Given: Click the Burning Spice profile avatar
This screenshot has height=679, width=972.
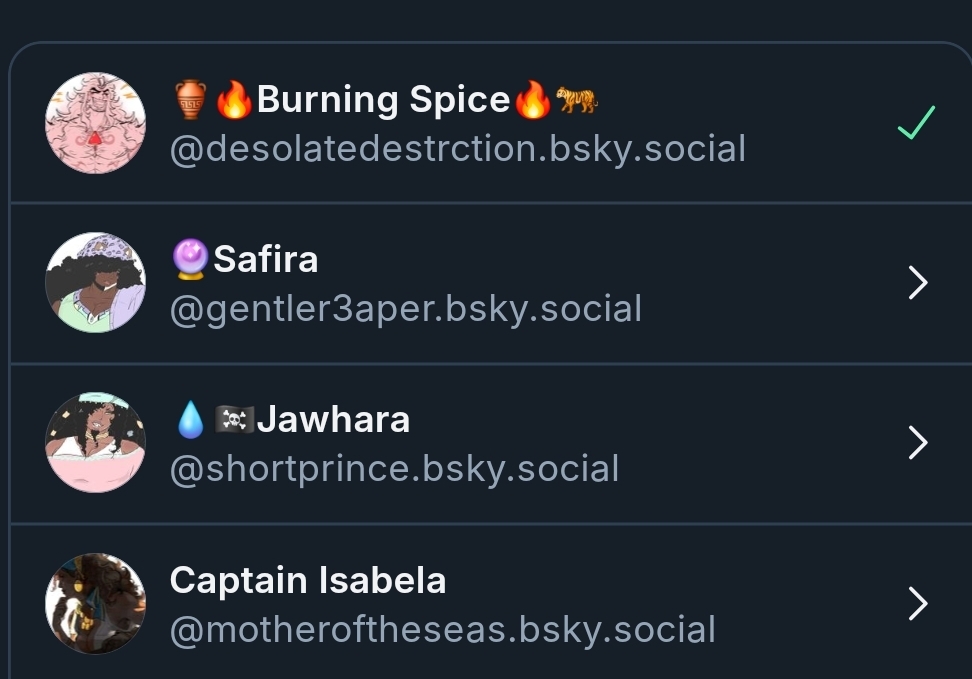Looking at the screenshot, I should 95,123.
